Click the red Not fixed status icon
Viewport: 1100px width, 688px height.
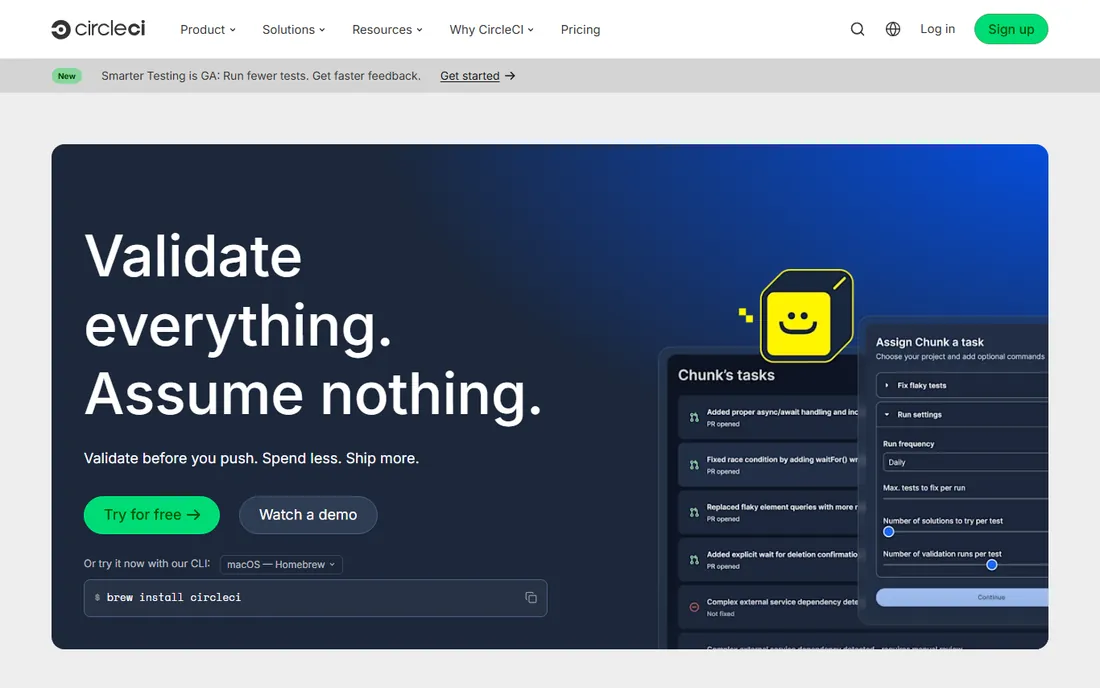[x=694, y=607]
